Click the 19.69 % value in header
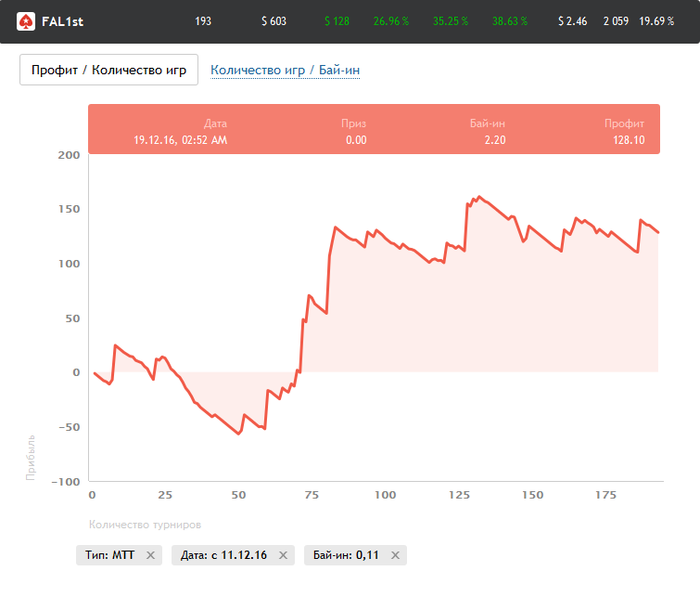This screenshot has height=597, width=700. point(657,21)
